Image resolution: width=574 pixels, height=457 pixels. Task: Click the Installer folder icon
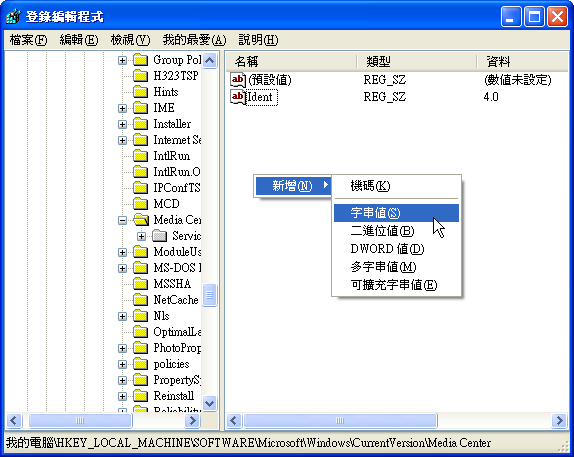141,124
